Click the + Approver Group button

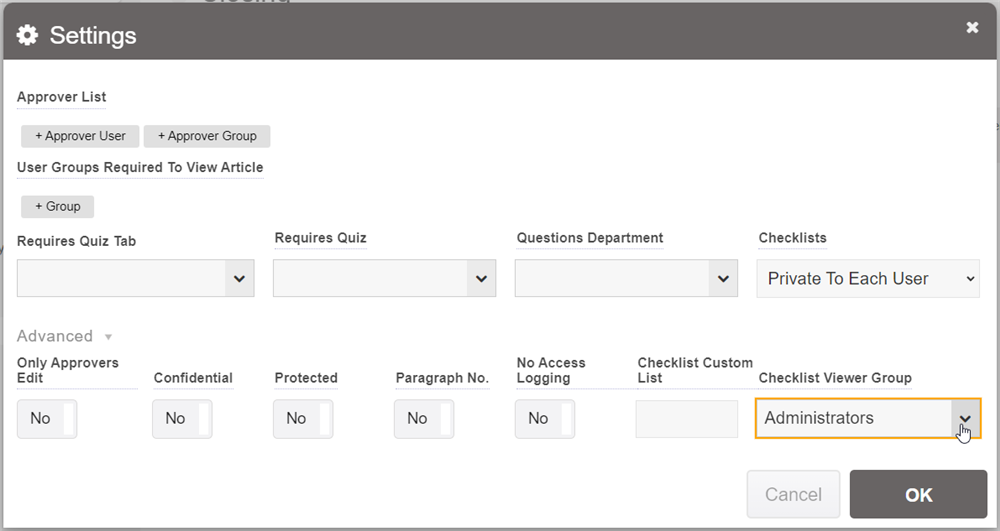(207, 136)
